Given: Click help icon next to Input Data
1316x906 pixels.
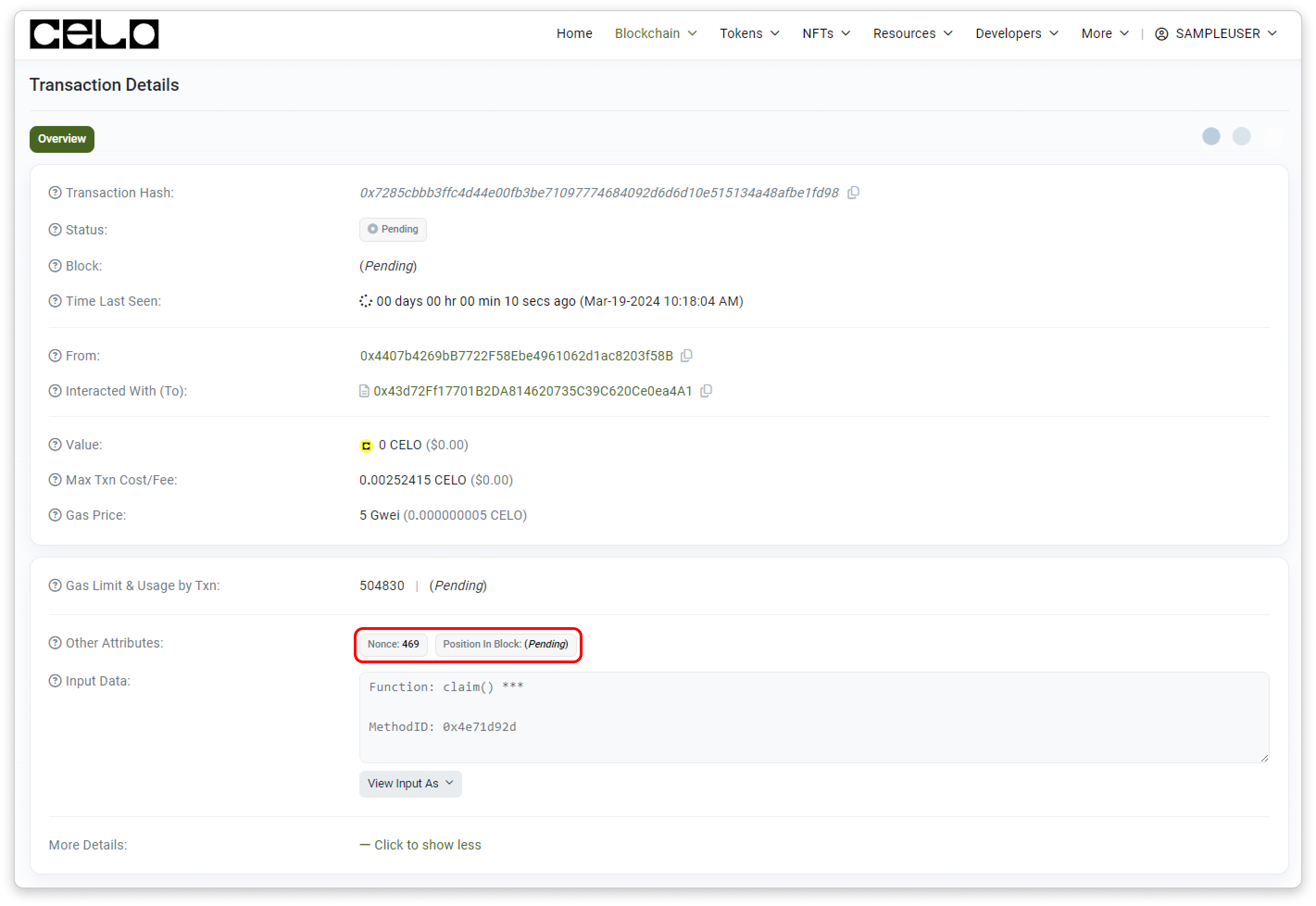Looking at the screenshot, I should [x=55, y=680].
